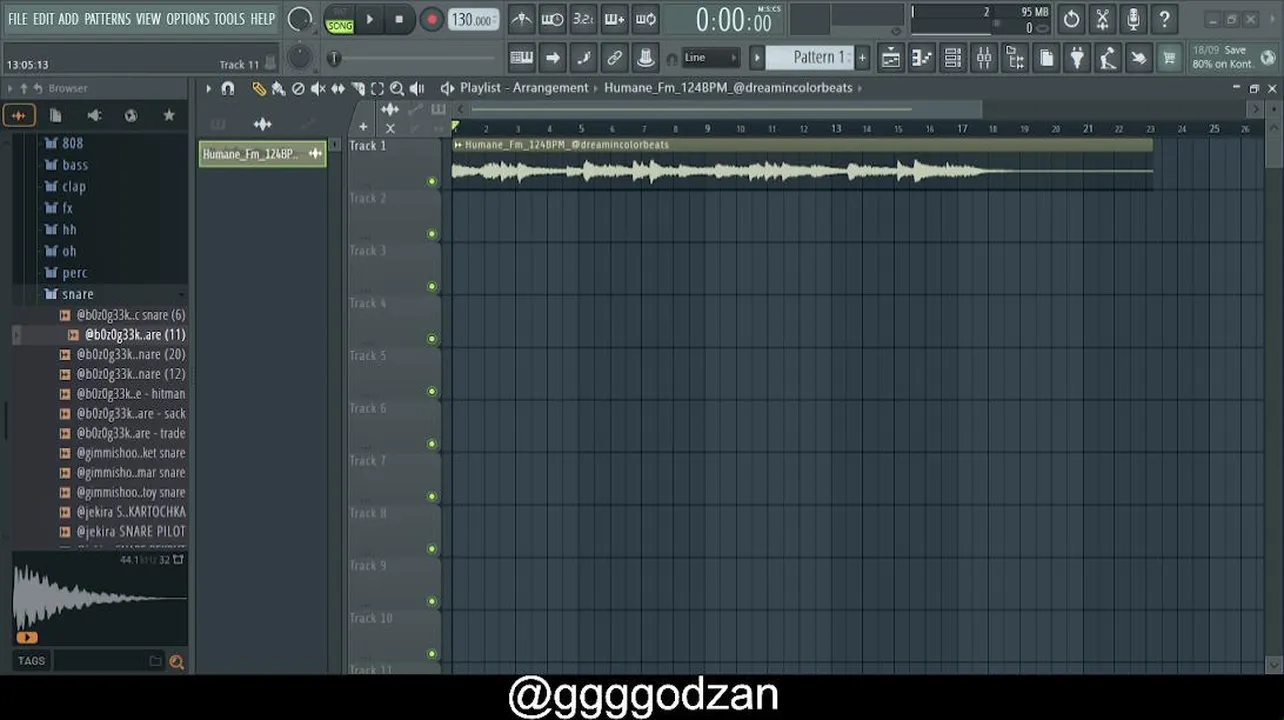1284x720 pixels.
Task: Open the ADD menu
Action: point(68,19)
